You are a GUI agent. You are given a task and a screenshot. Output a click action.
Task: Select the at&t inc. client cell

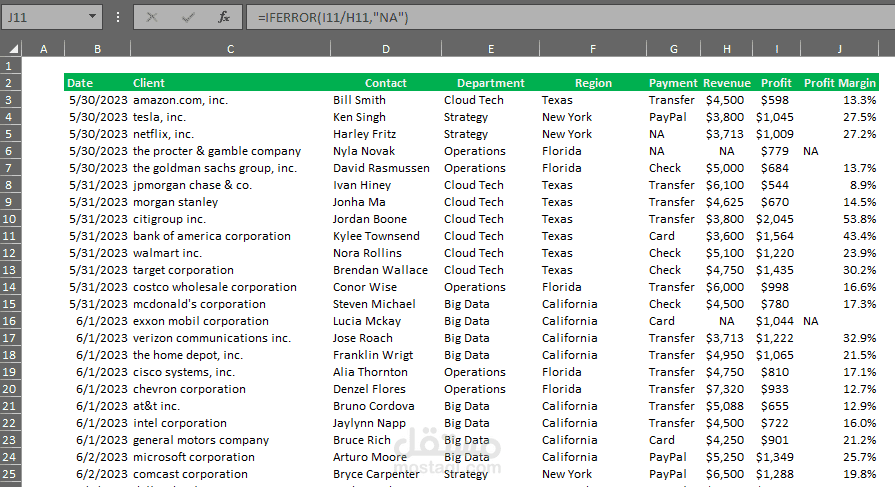point(231,406)
